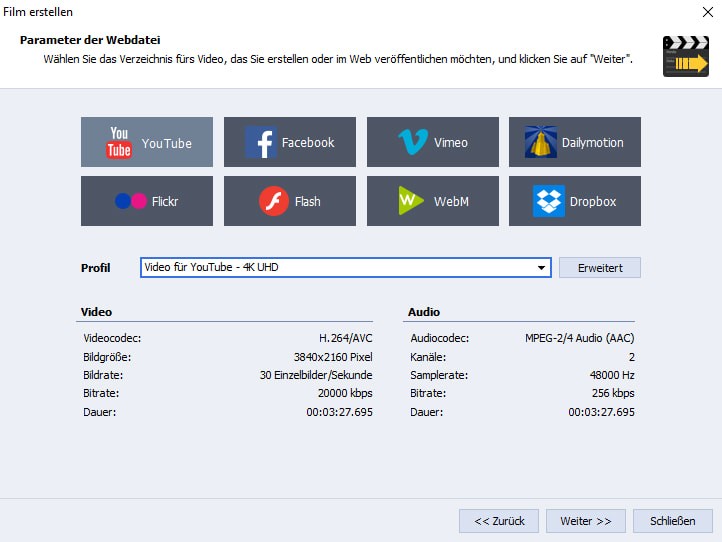Click the clapperboard icon in the header
The image size is (722, 542).
click(685, 57)
